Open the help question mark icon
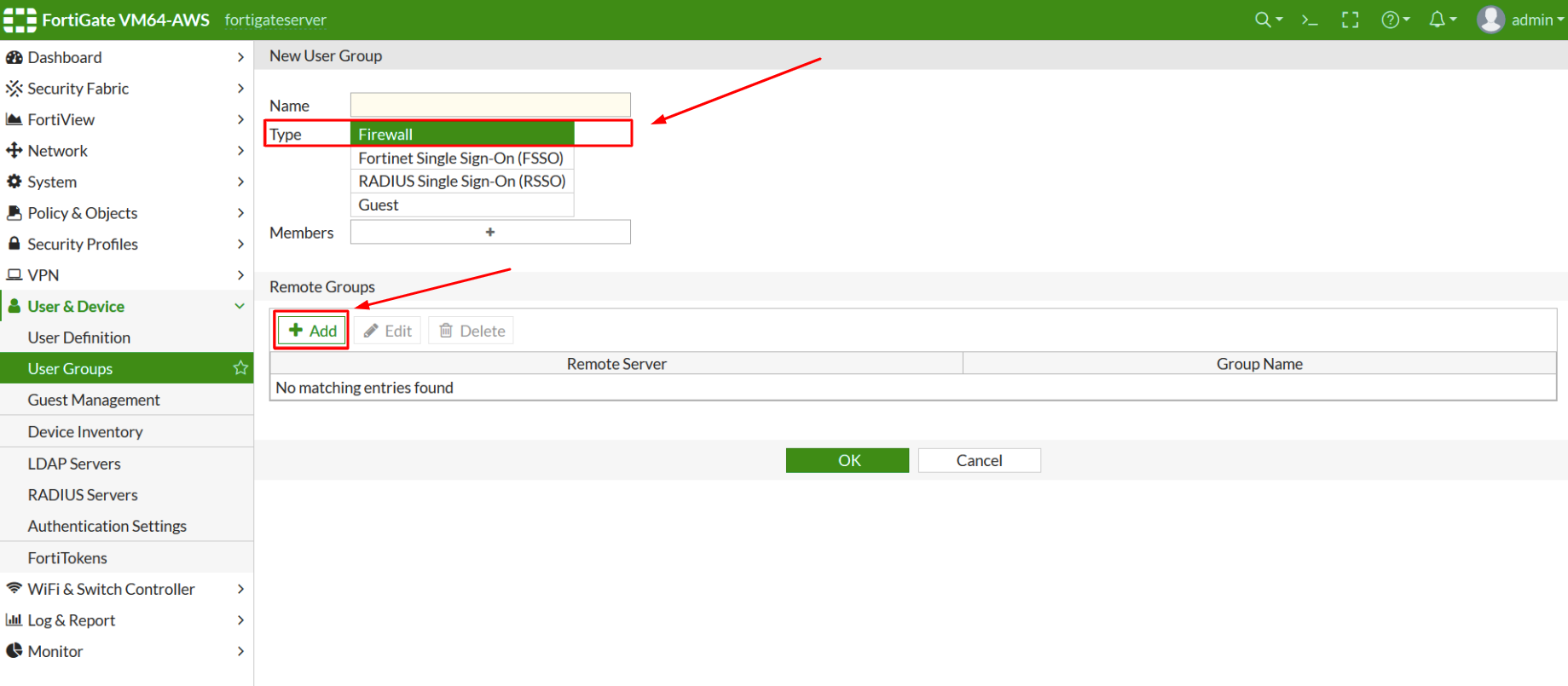The width and height of the screenshot is (1568, 686). pos(1390,20)
